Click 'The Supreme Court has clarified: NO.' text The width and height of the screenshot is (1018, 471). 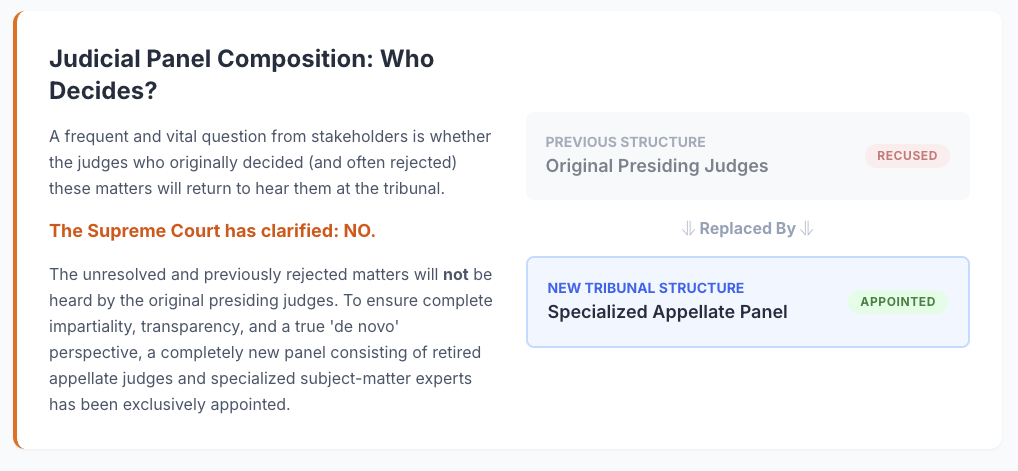tap(212, 231)
